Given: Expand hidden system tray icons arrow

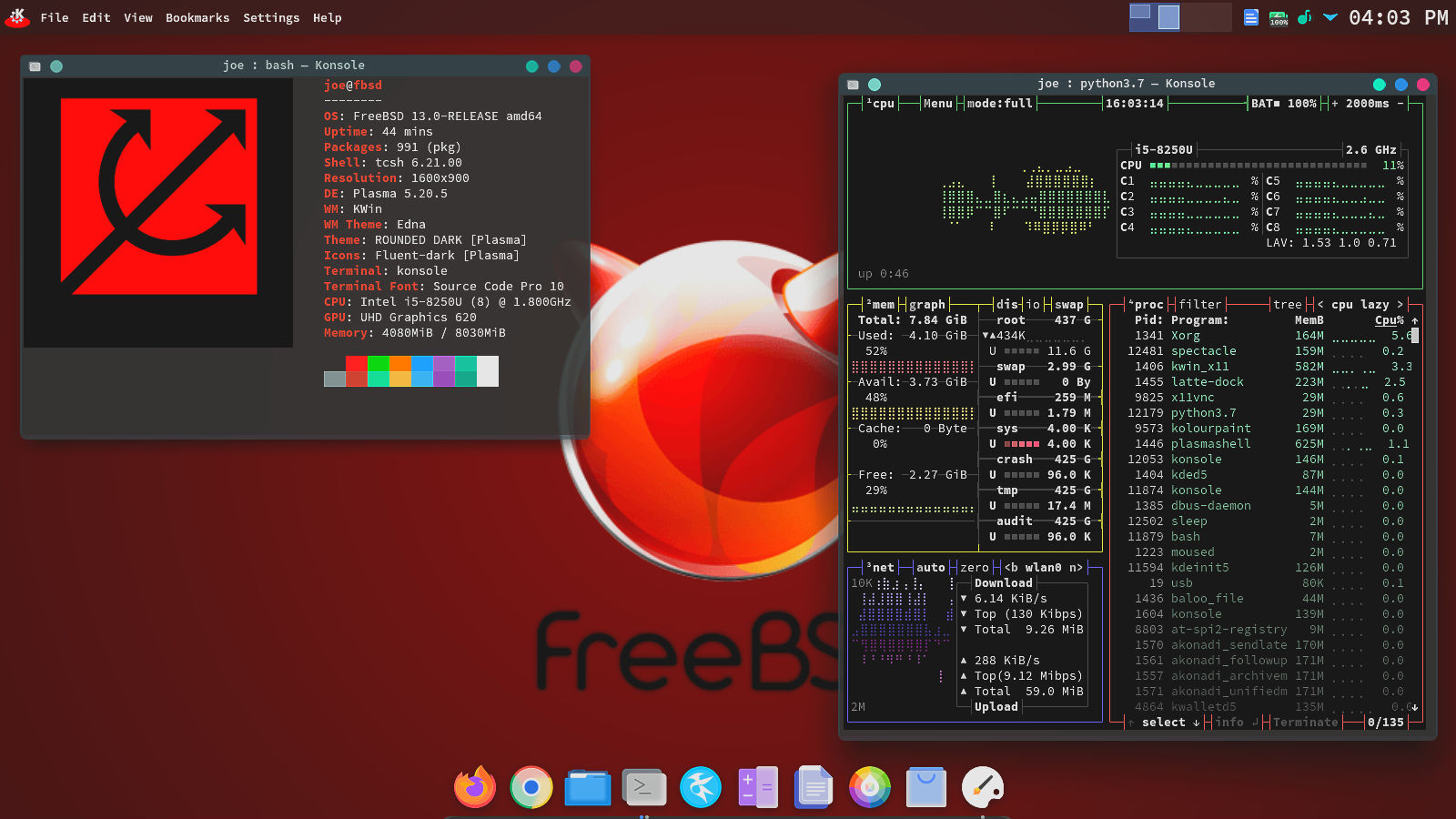Looking at the screenshot, I should pos(1330,17).
